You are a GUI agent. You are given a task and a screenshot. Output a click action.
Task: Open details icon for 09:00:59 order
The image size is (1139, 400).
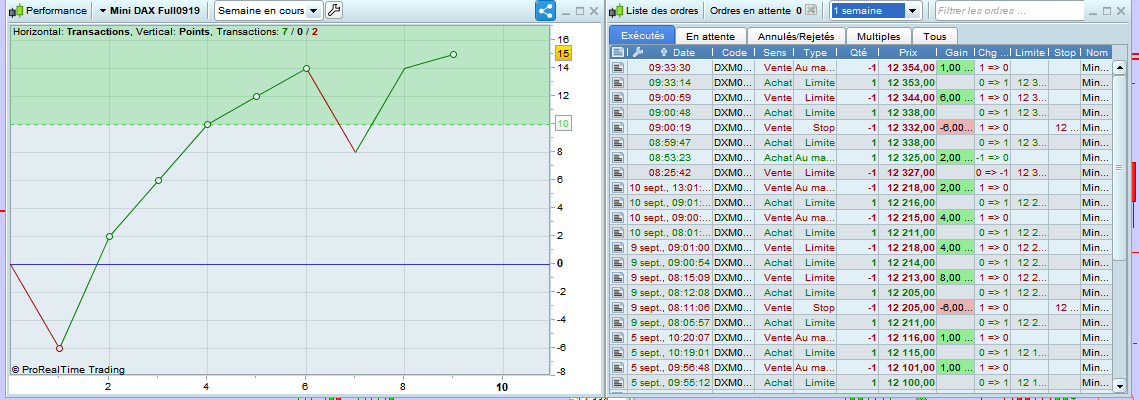pyautogui.click(x=618, y=97)
